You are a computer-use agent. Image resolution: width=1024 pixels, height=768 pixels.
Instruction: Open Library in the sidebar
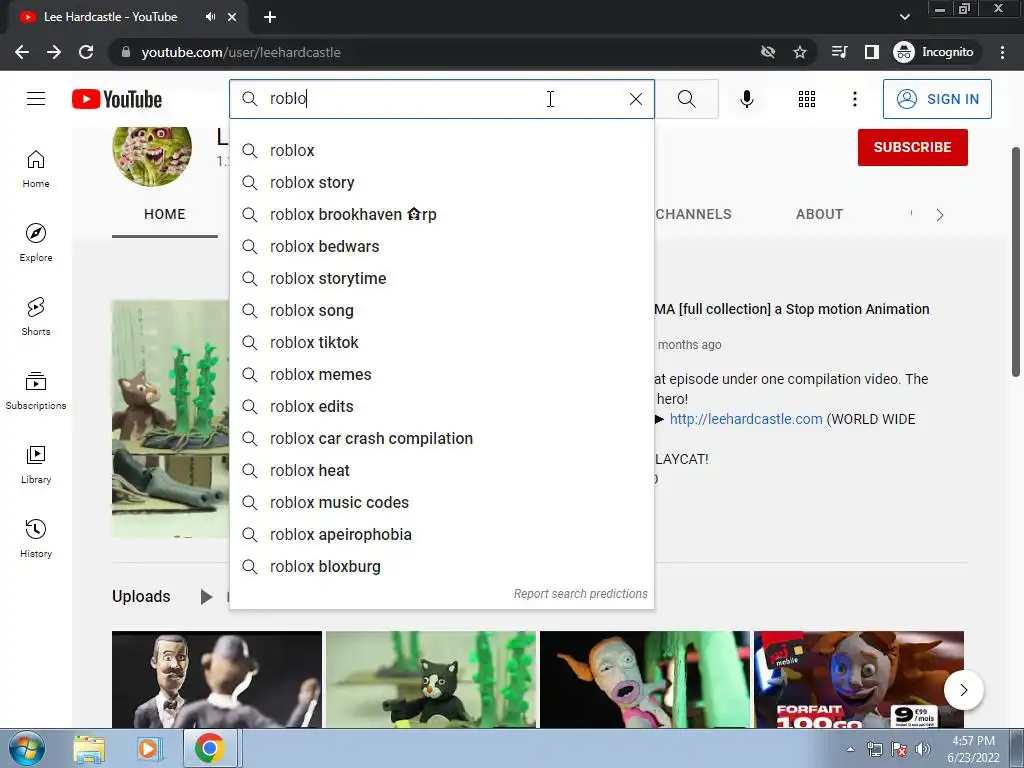[x=36, y=464]
